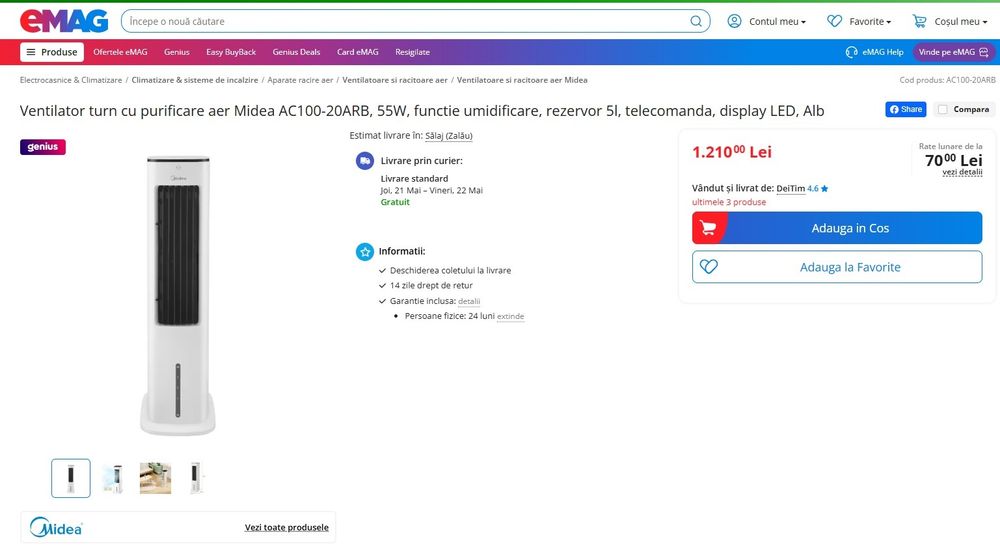Go to Electrocasnice & Climatizare breadcrumb
This screenshot has width=1000, height=550.
pos(71,80)
